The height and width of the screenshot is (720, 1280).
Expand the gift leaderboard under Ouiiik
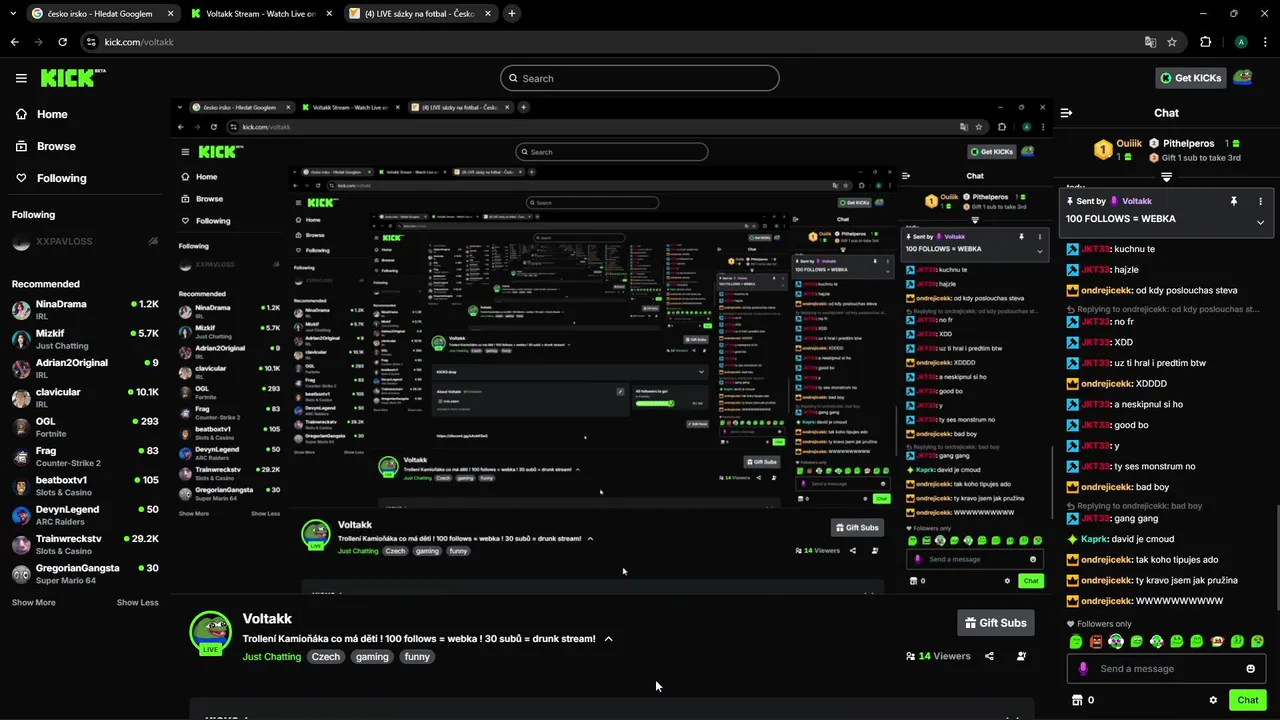point(1166,177)
